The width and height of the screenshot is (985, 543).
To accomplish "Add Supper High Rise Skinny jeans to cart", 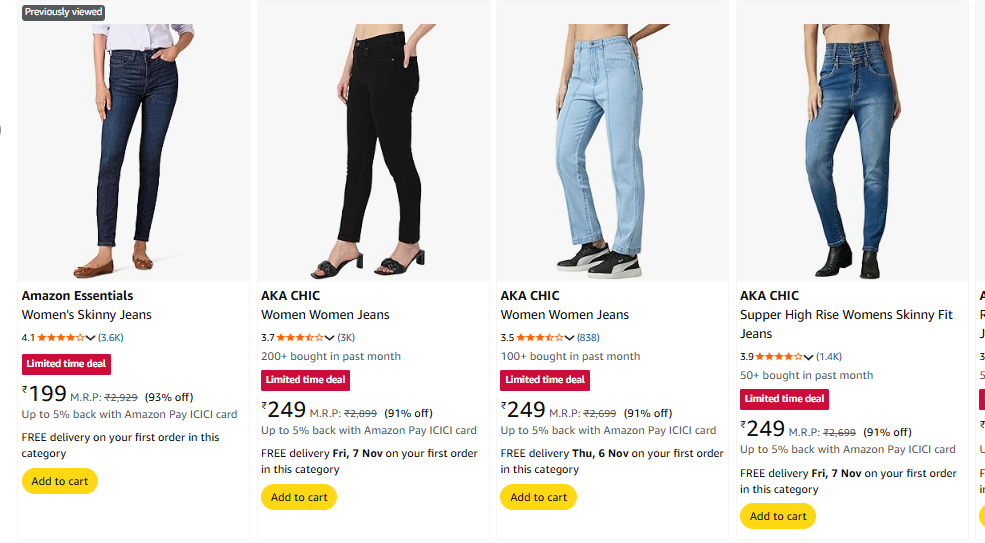I will pos(778,516).
